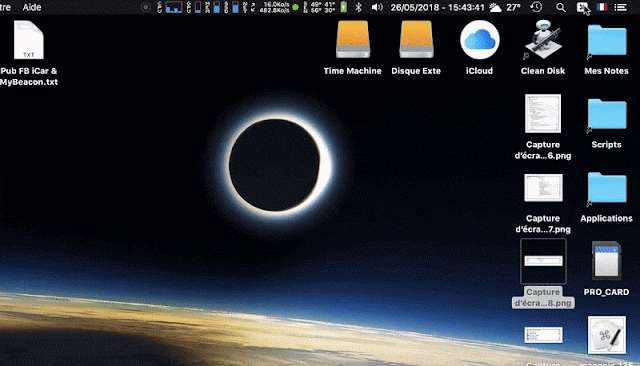
Task: Select the script editor document icon at bottom right
Action: [x=607, y=335]
